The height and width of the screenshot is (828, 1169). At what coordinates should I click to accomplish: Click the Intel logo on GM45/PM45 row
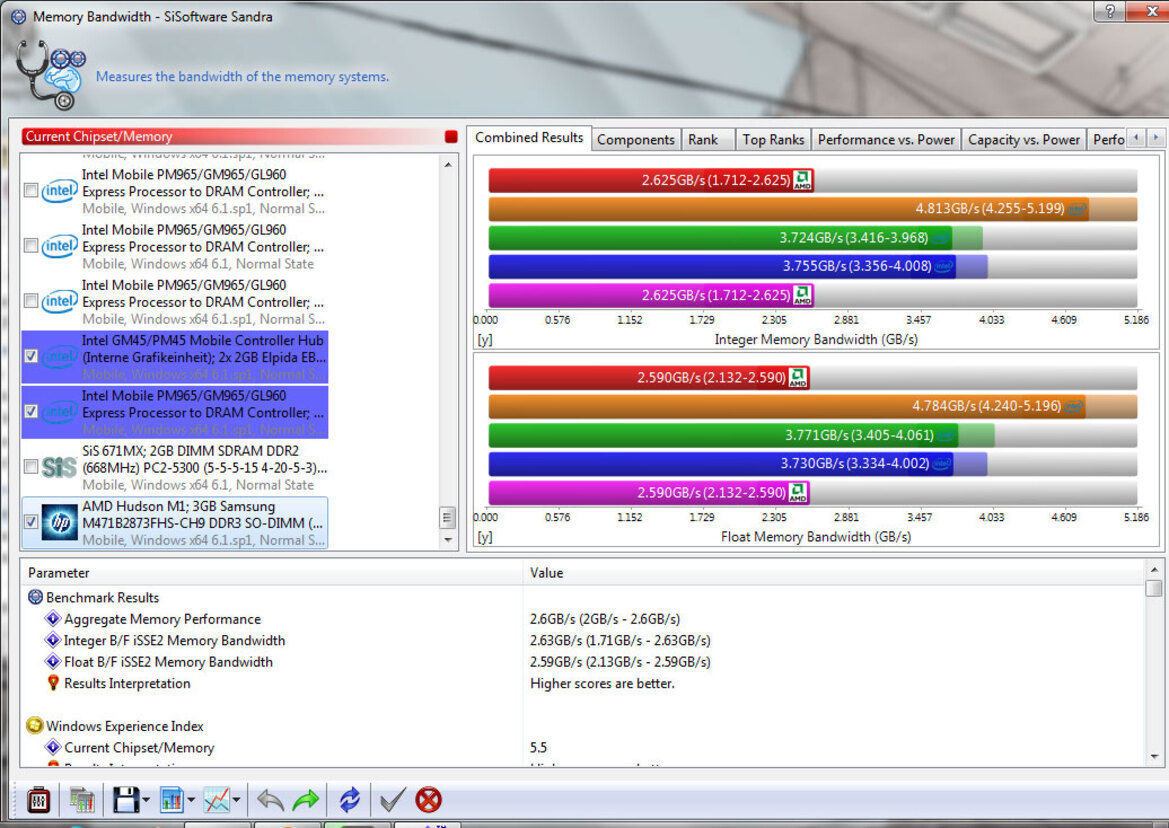point(60,357)
